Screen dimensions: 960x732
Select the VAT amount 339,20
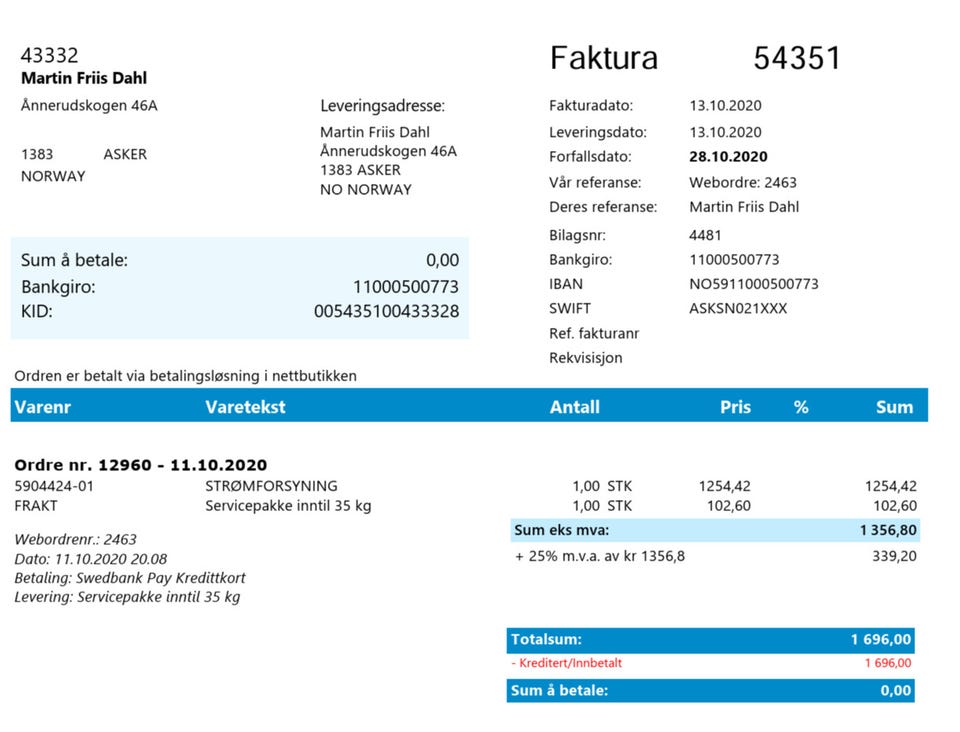[x=894, y=556]
